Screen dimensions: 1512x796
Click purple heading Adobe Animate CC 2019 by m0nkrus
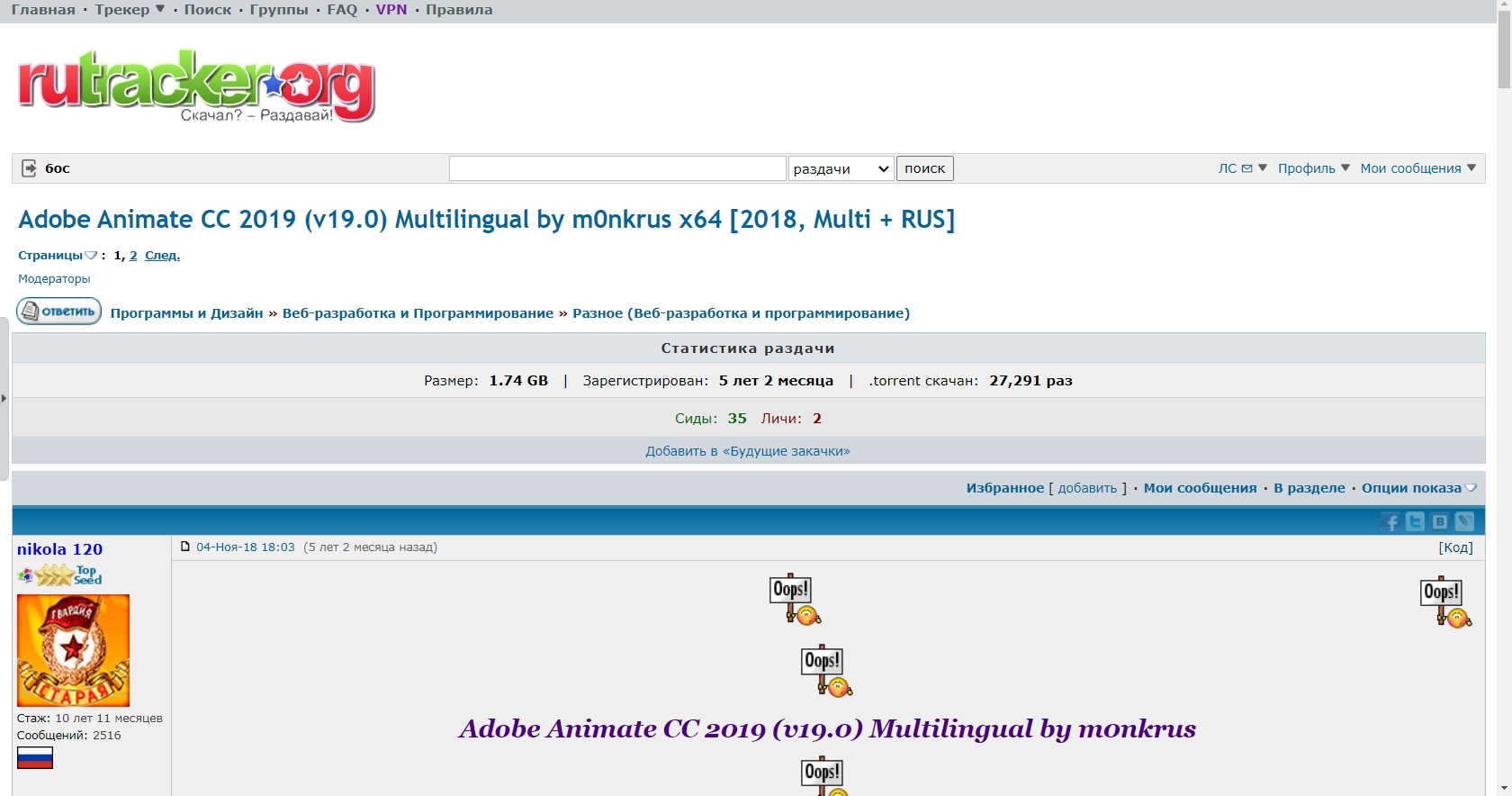coord(827,728)
